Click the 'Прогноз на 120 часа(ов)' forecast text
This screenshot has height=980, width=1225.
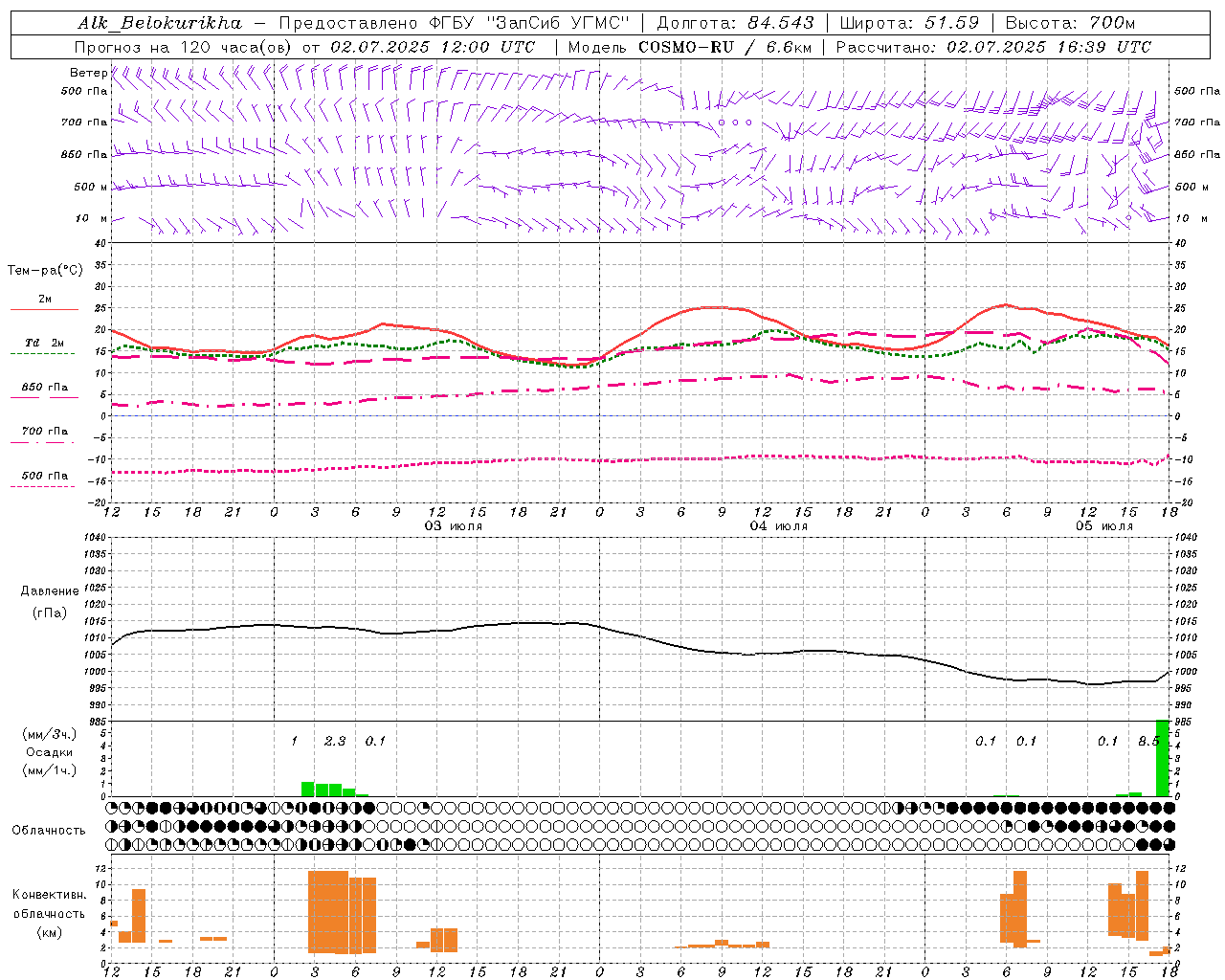[x=185, y=47]
